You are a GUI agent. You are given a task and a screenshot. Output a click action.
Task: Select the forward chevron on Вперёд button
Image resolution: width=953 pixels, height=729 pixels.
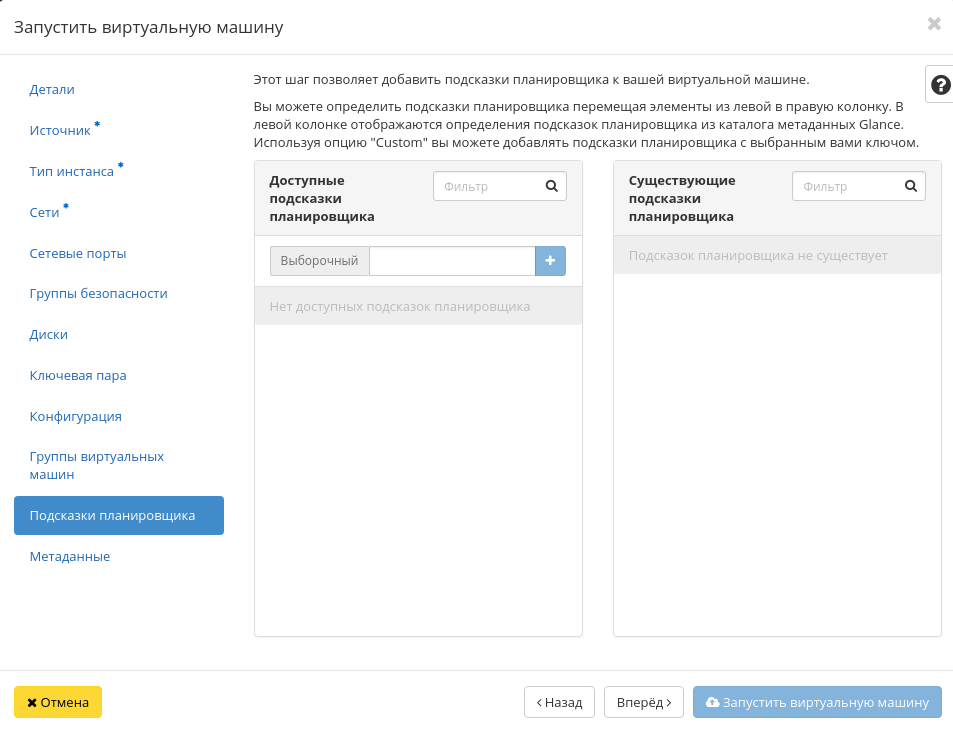click(x=667, y=702)
